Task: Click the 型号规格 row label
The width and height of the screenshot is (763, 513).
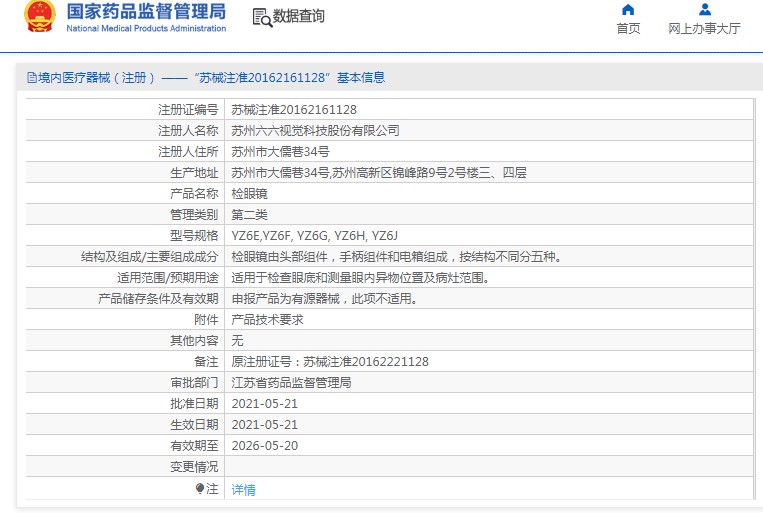Action: pos(194,236)
